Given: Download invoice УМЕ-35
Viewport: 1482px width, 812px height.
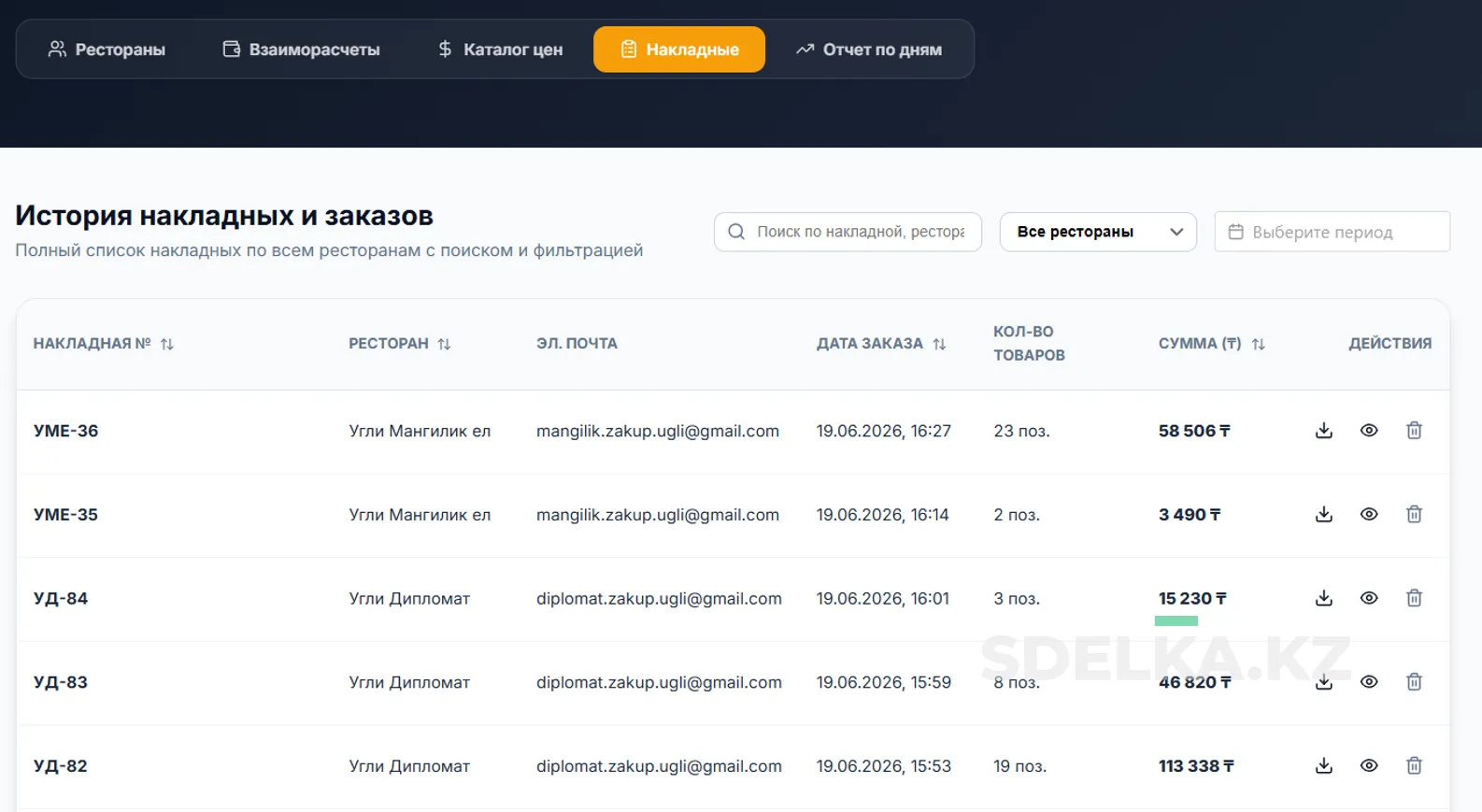Looking at the screenshot, I should click(1324, 515).
